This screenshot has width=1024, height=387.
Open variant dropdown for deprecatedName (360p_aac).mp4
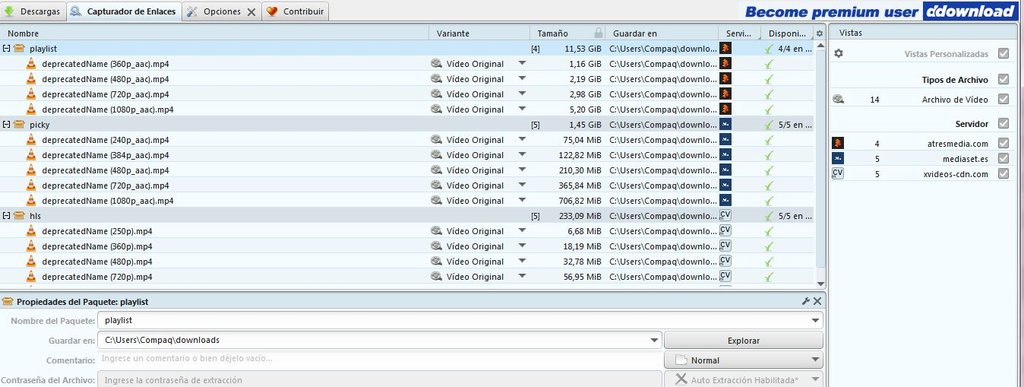coord(522,64)
